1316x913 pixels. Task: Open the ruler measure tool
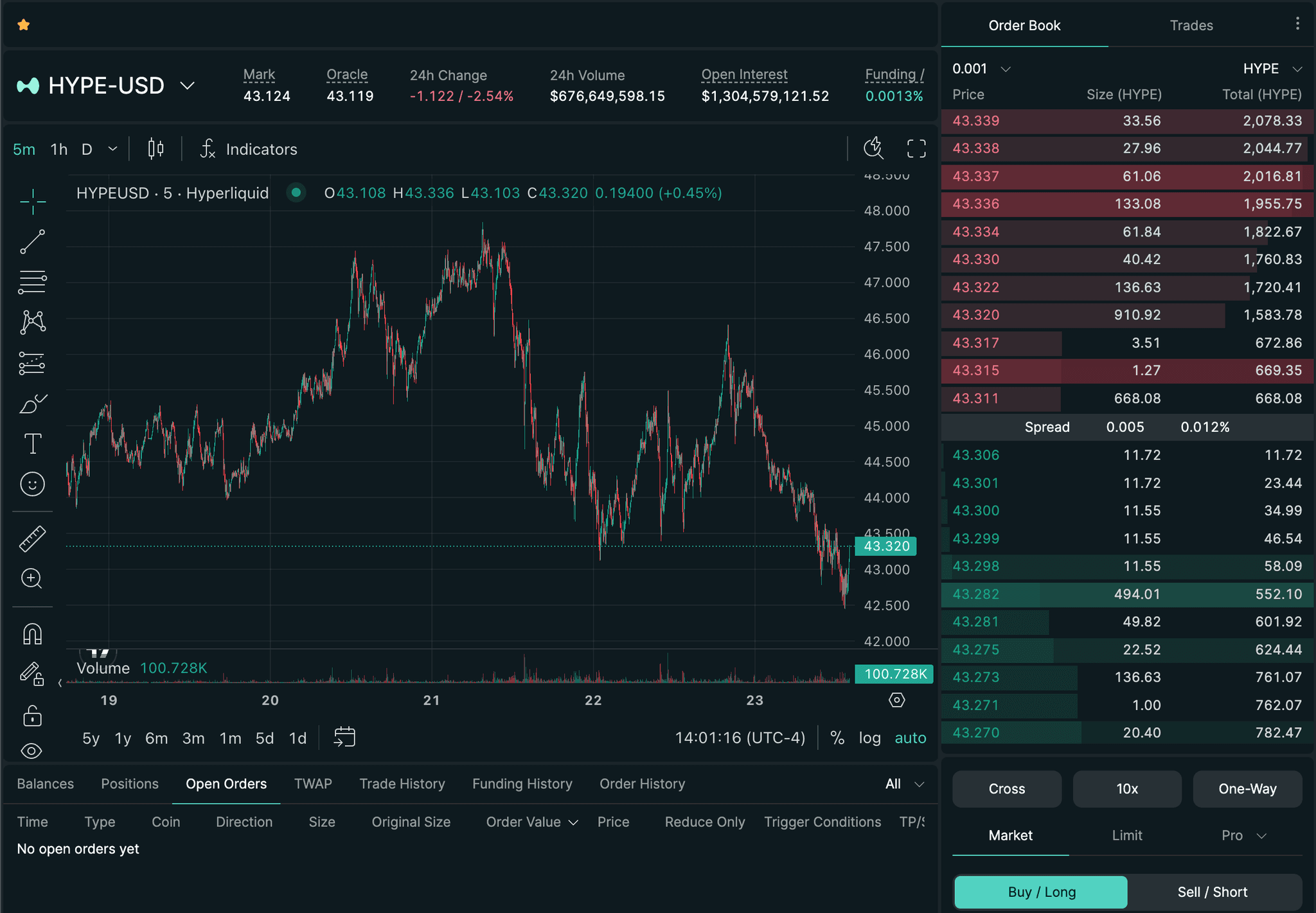coord(32,538)
